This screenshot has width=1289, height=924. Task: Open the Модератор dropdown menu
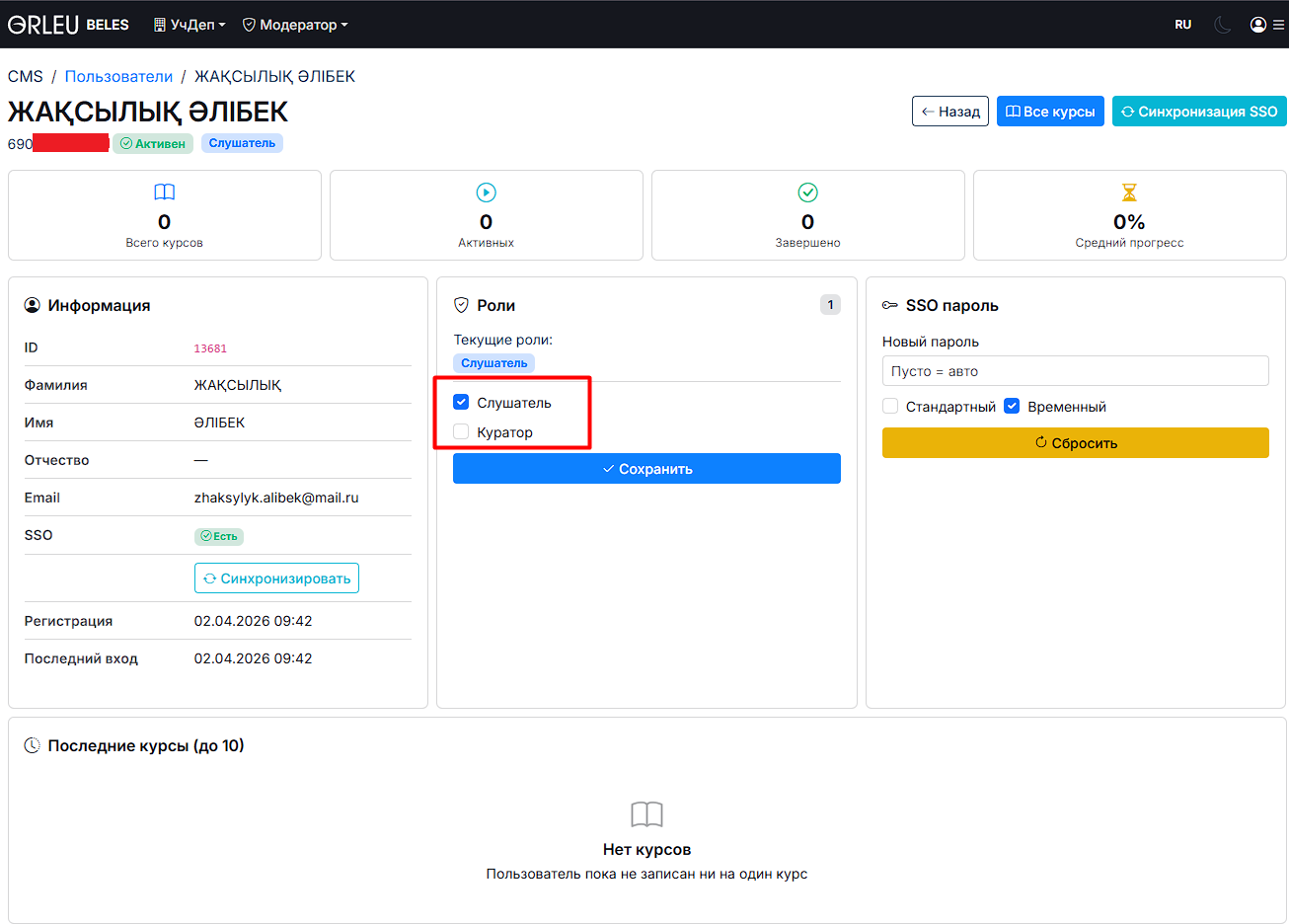295,25
